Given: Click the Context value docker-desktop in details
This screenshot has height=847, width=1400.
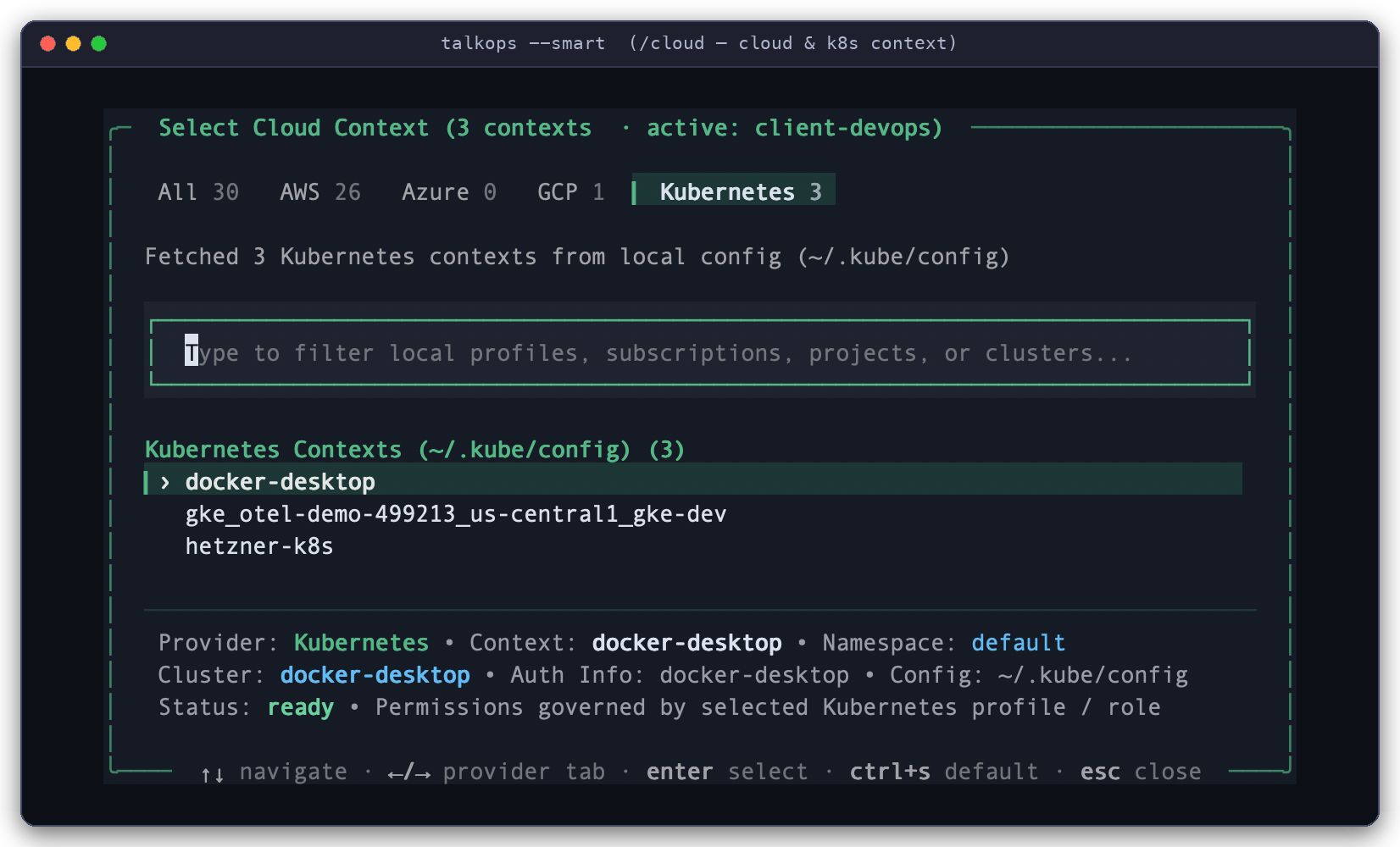Looking at the screenshot, I should pos(686,643).
